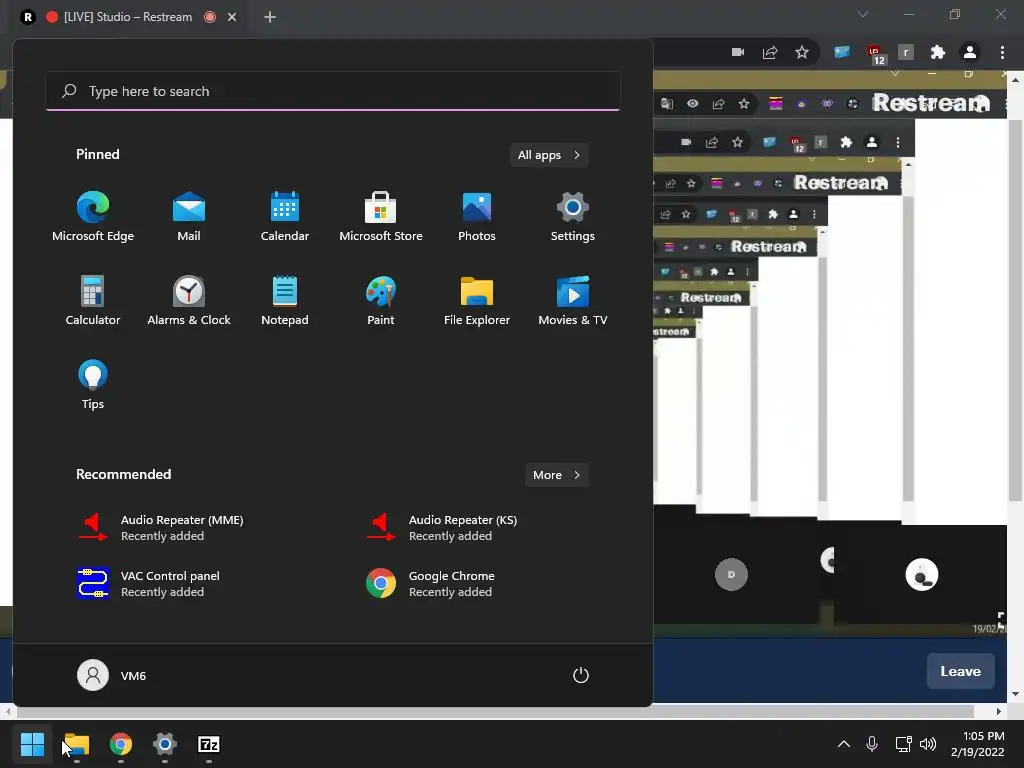Open 7-Zip from the taskbar
Viewport: 1024px width, 768px height.
(208, 744)
